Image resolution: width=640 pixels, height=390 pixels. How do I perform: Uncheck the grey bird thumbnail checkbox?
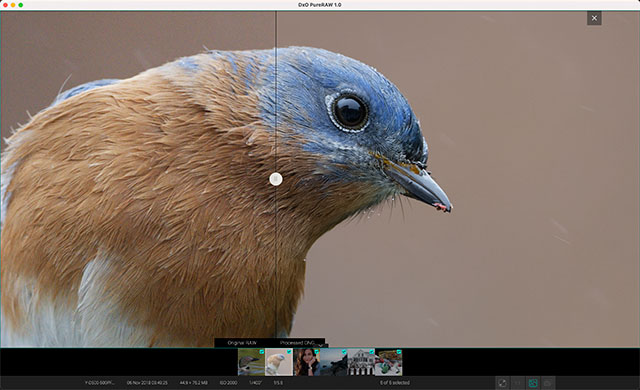262,351
